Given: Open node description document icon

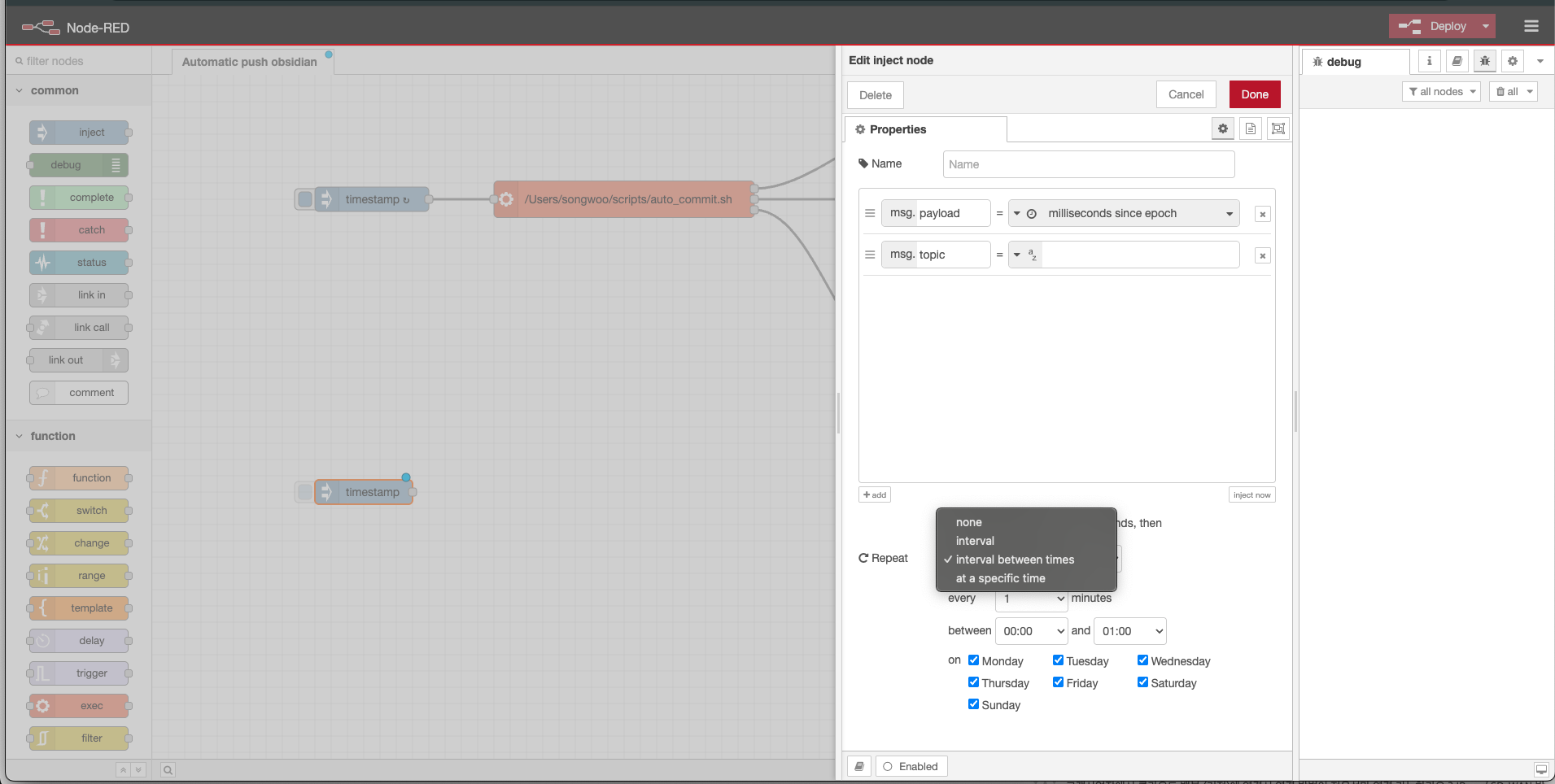Looking at the screenshot, I should [1251, 128].
